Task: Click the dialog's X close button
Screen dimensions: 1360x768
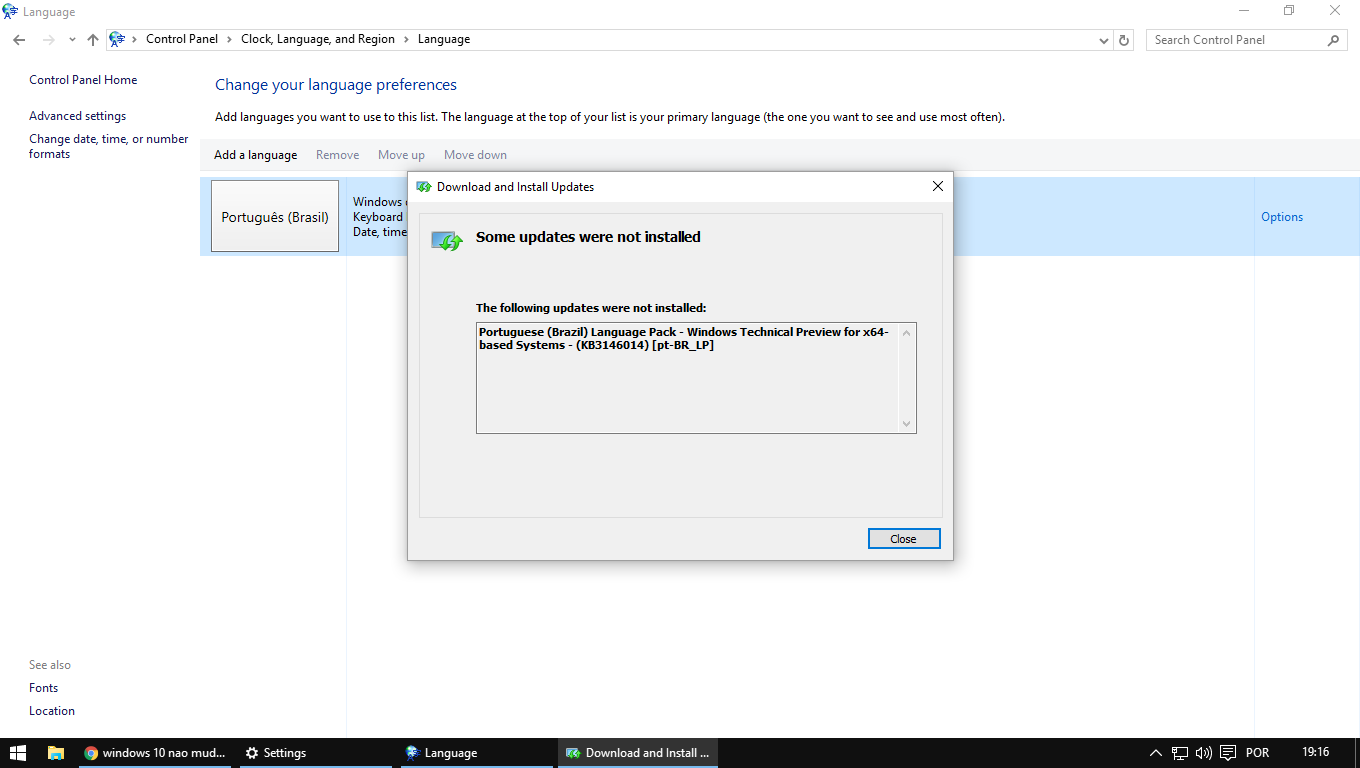Action: (938, 186)
